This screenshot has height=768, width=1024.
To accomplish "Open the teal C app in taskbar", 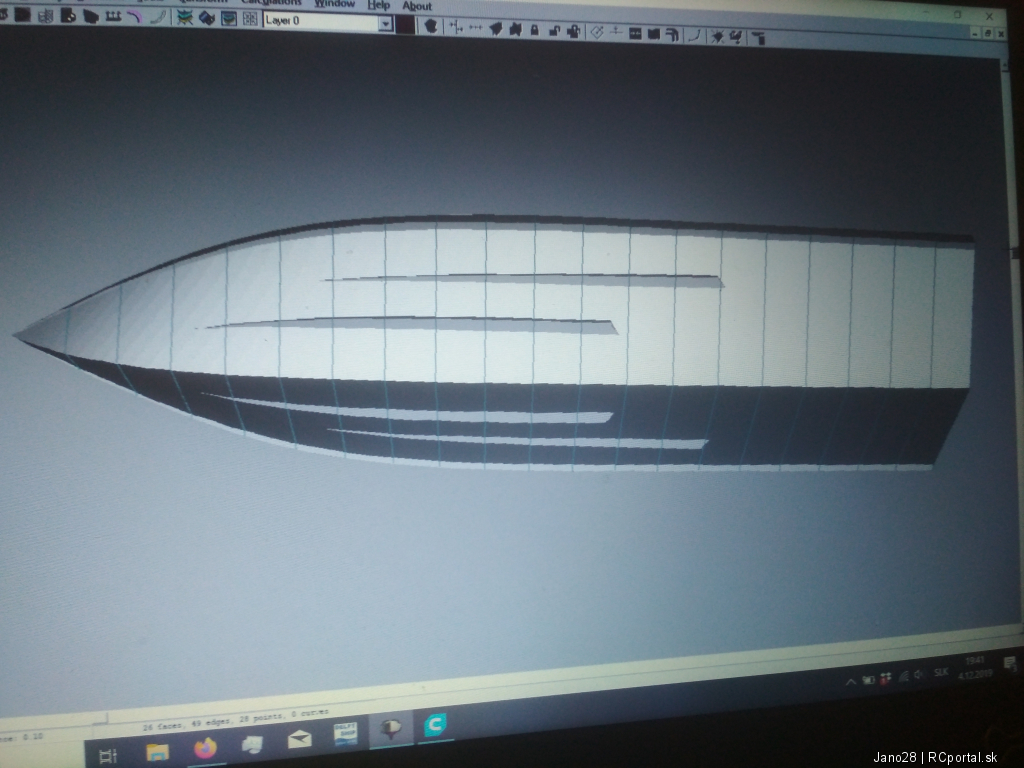I will [x=435, y=725].
